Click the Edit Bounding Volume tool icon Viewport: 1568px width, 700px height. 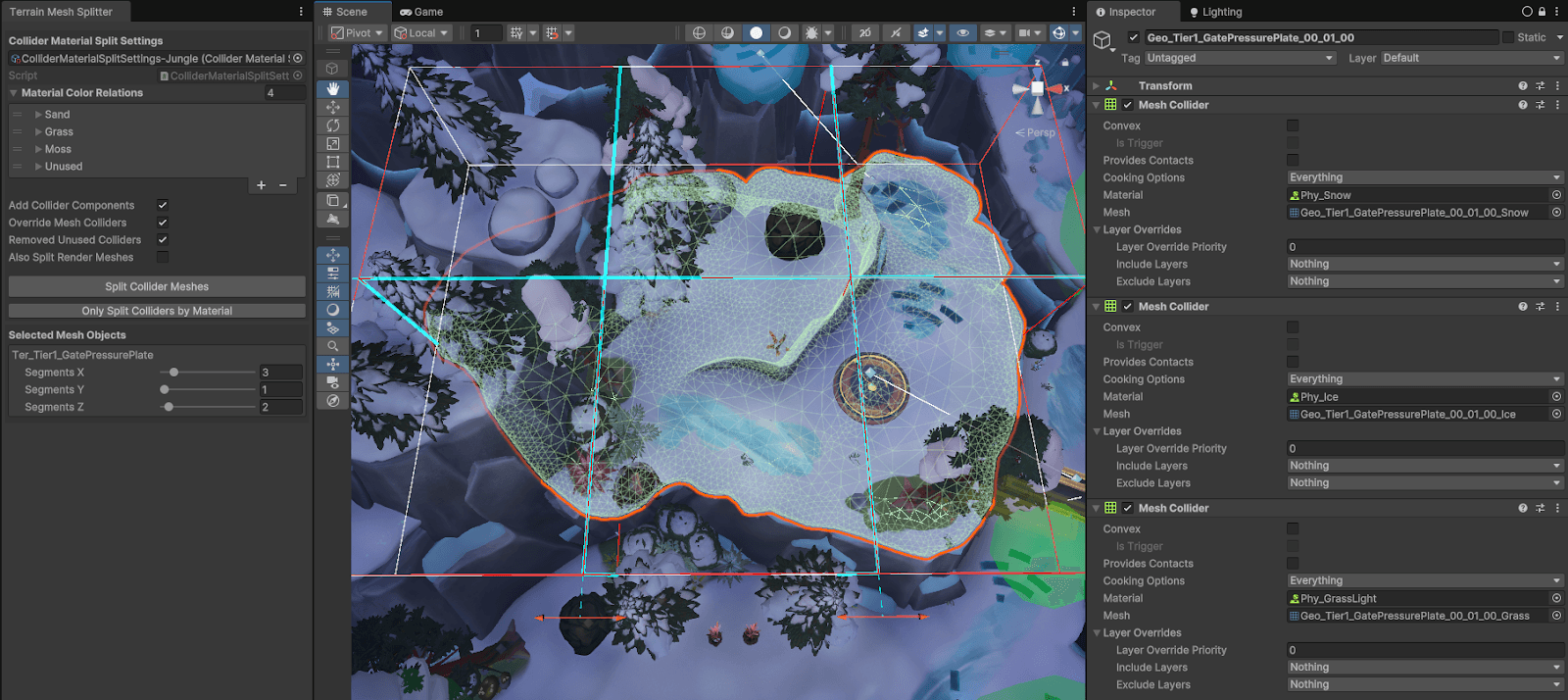click(x=333, y=200)
